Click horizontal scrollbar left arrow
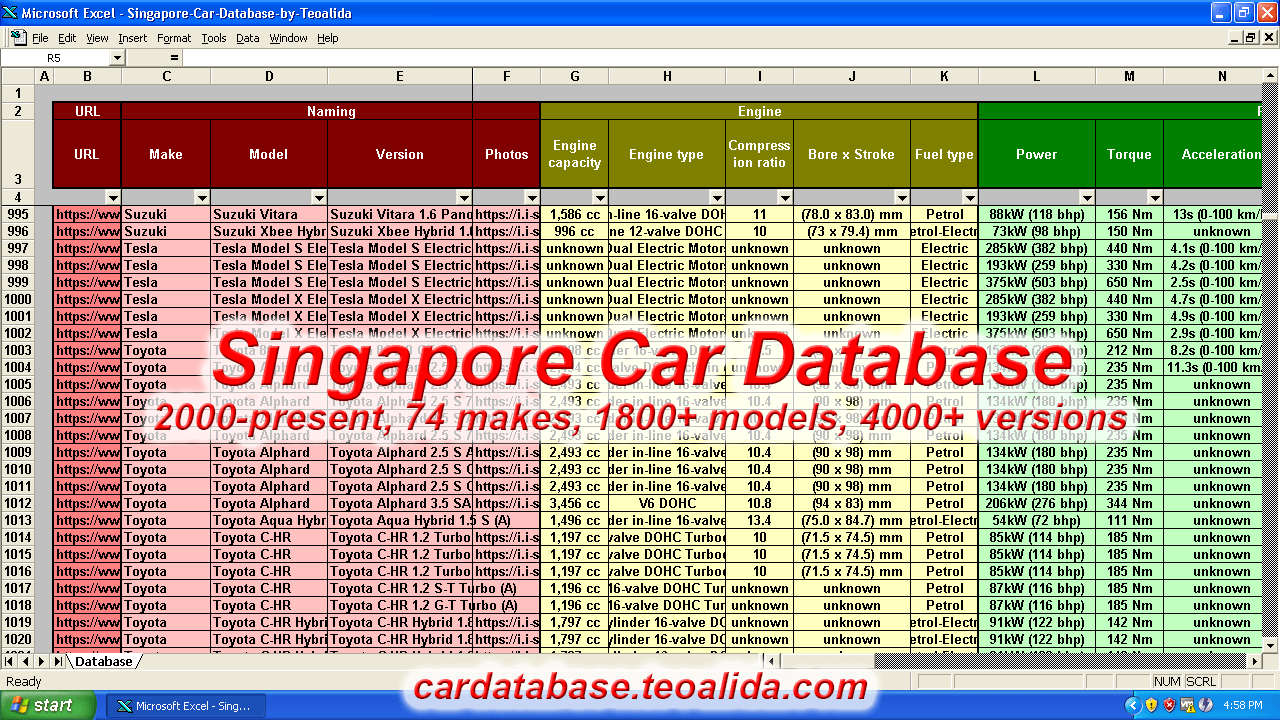This screenshot has width=1280, height=720. point(771,661)
